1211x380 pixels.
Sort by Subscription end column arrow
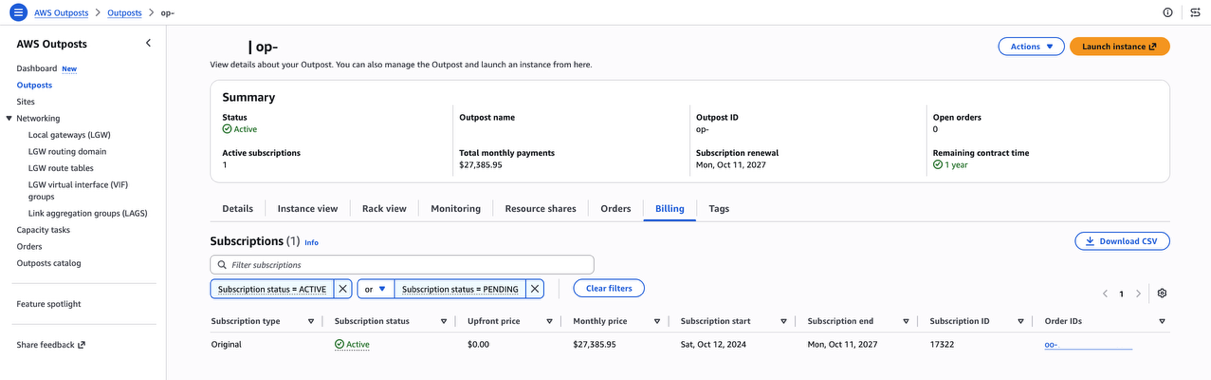[906, 321]
